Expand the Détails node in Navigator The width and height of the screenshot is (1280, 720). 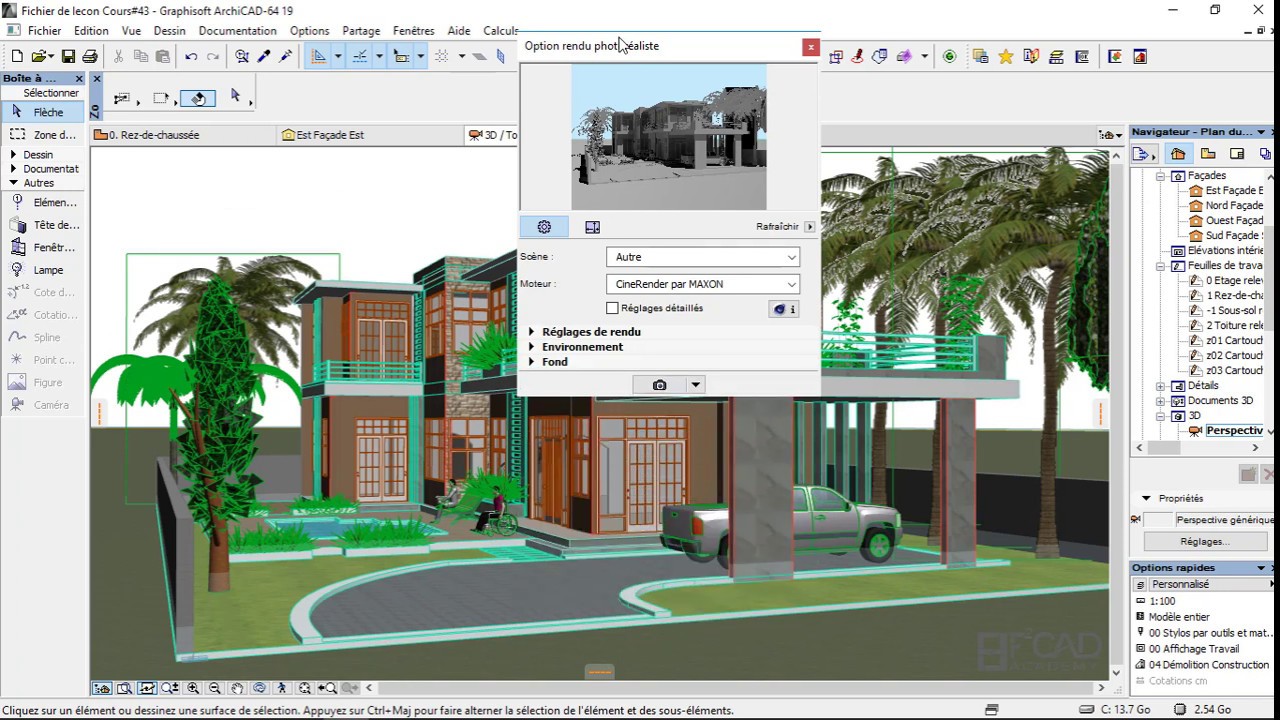pos(1160,386)
